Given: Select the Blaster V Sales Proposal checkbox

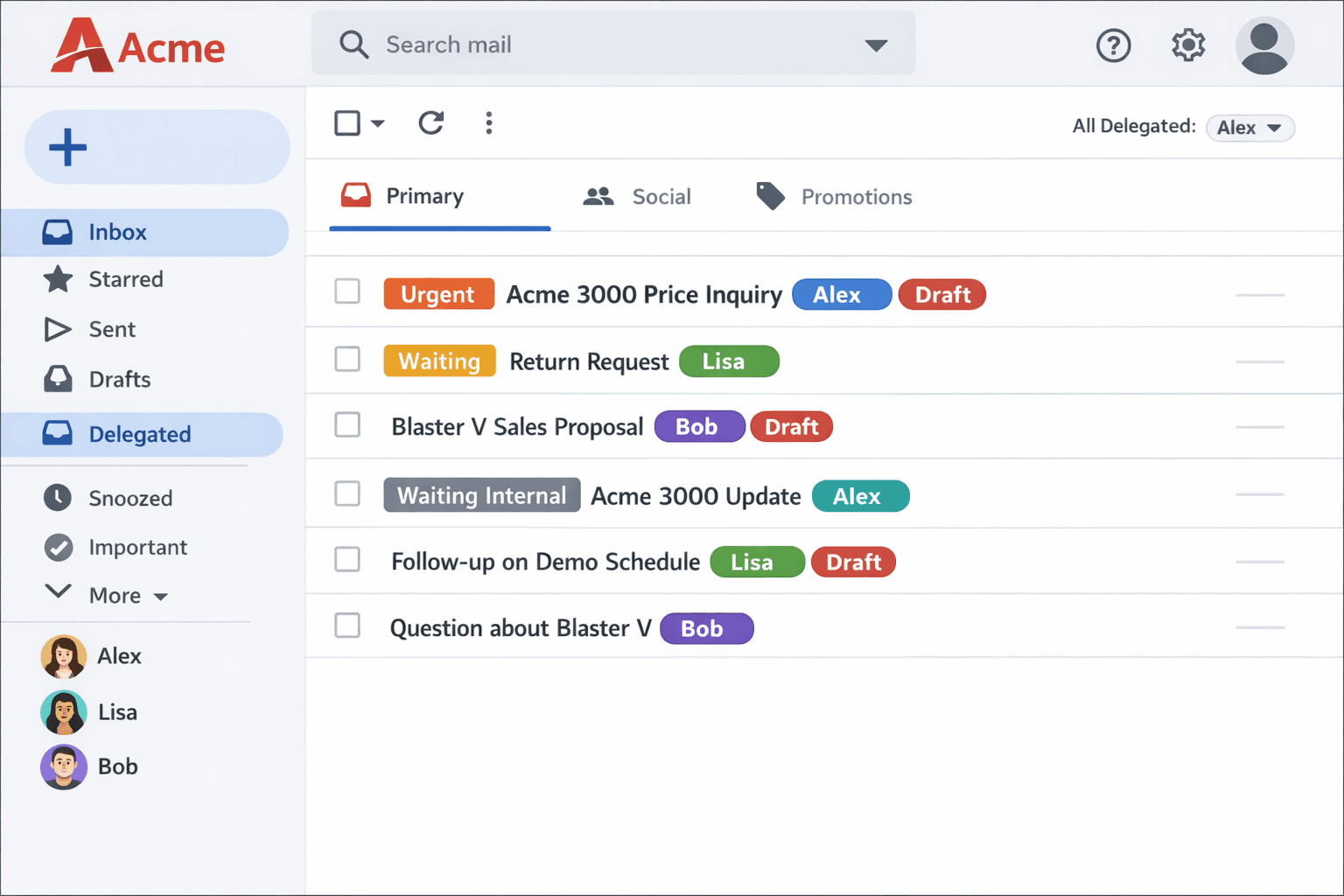Looking at the screenshot, I should coord(347,425).
